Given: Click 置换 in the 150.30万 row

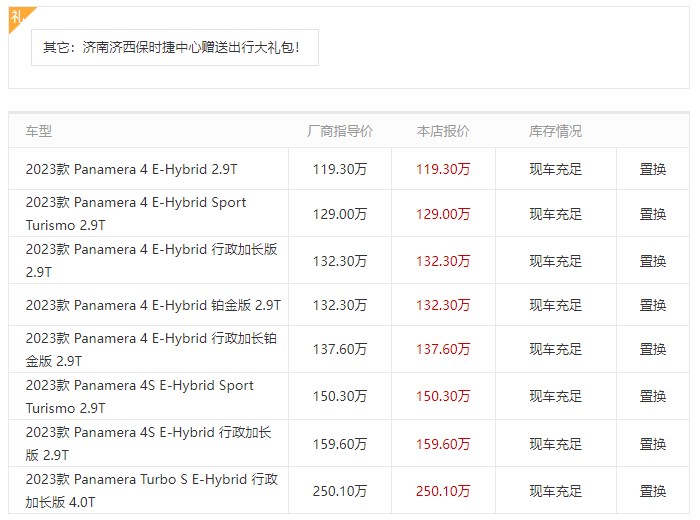Looking at the screenshot, I should [653, 396].
